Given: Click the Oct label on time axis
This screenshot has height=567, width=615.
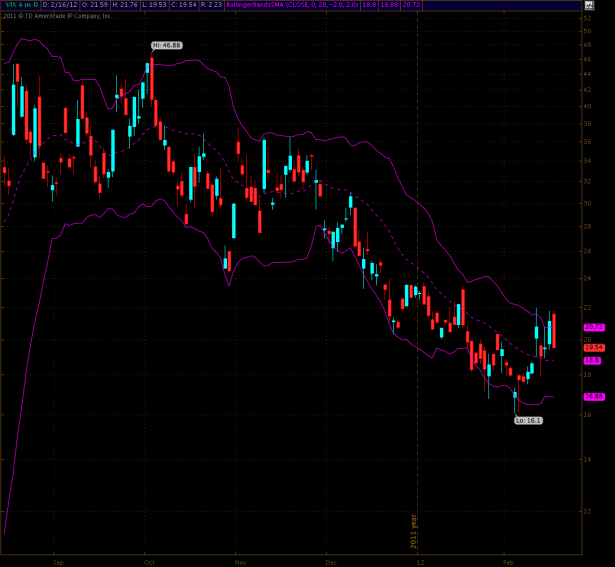Looking at the screenshot, I should tap(149, 561).
